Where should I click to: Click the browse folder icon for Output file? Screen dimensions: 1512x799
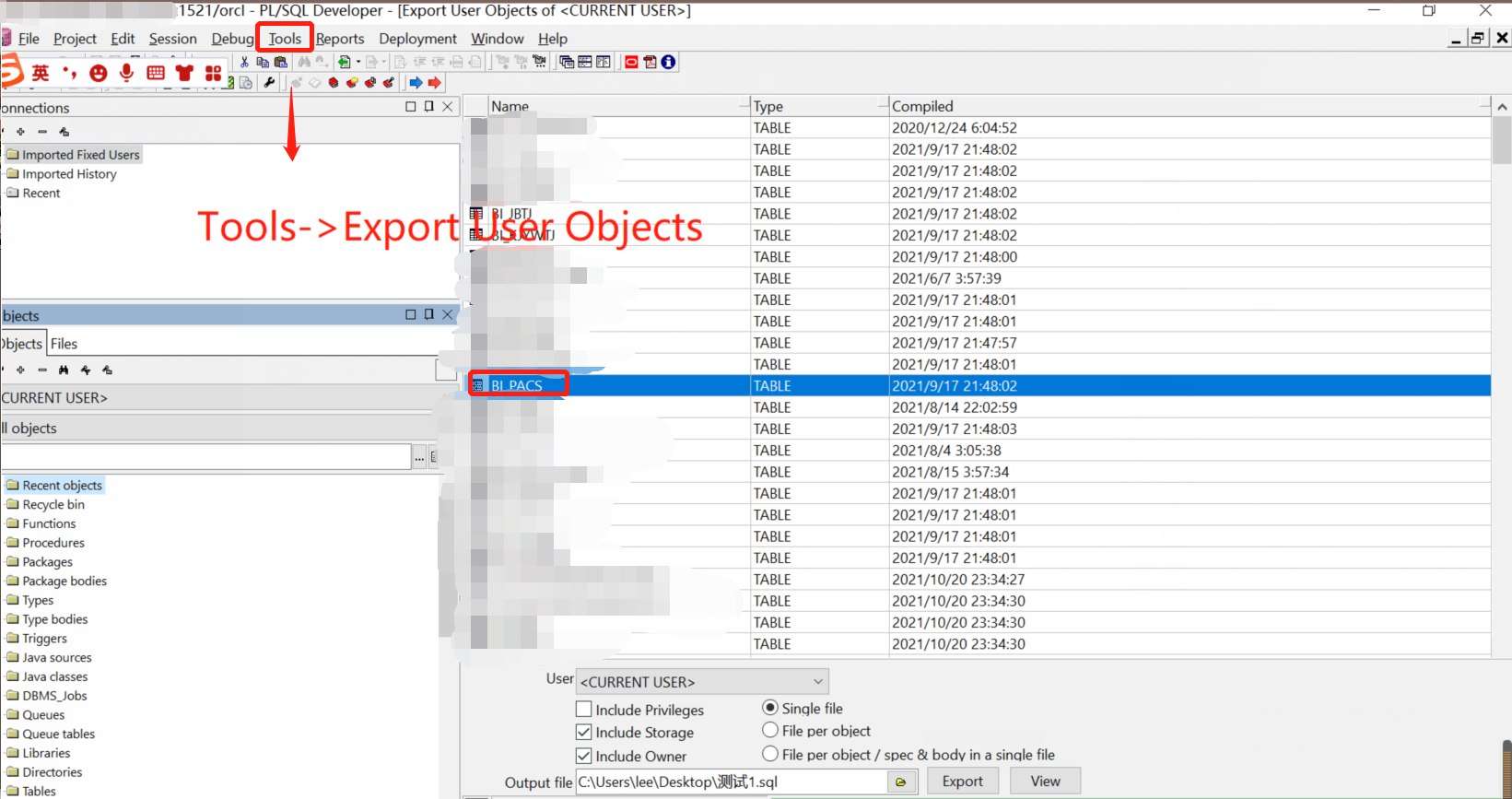point(901,781)
